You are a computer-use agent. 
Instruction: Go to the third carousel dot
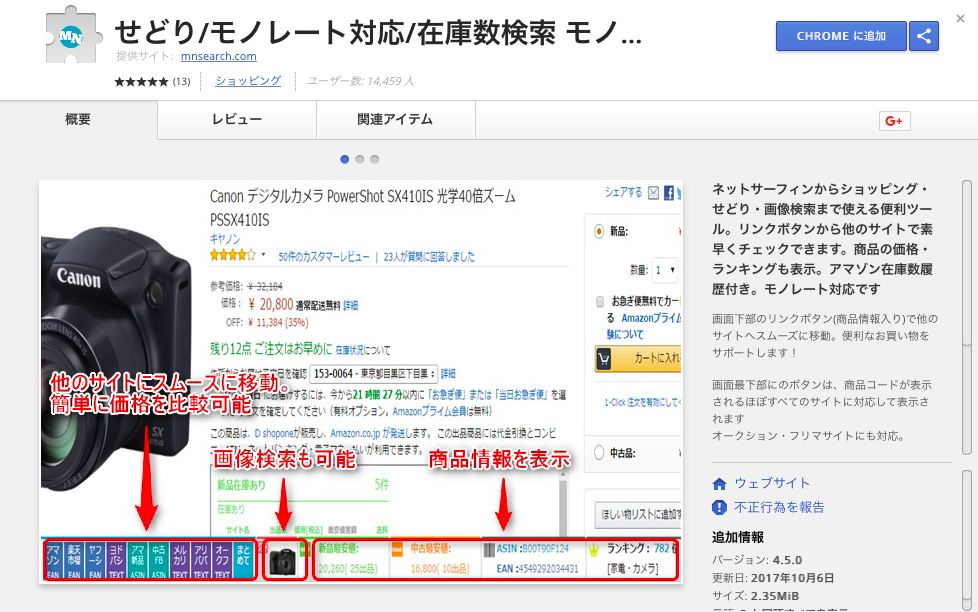[374, 159]
